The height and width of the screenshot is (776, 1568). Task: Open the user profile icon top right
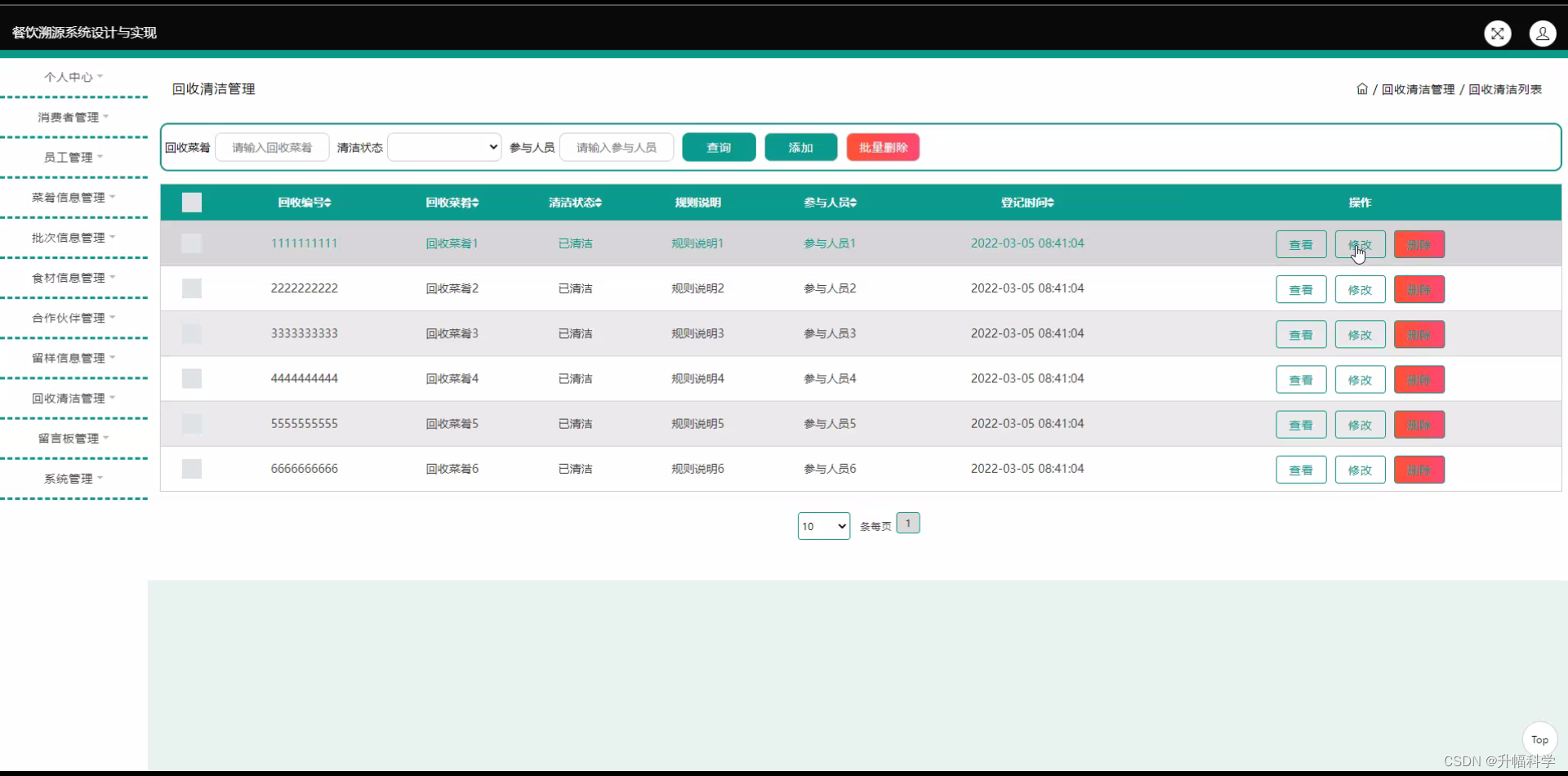pos(1543,33)
